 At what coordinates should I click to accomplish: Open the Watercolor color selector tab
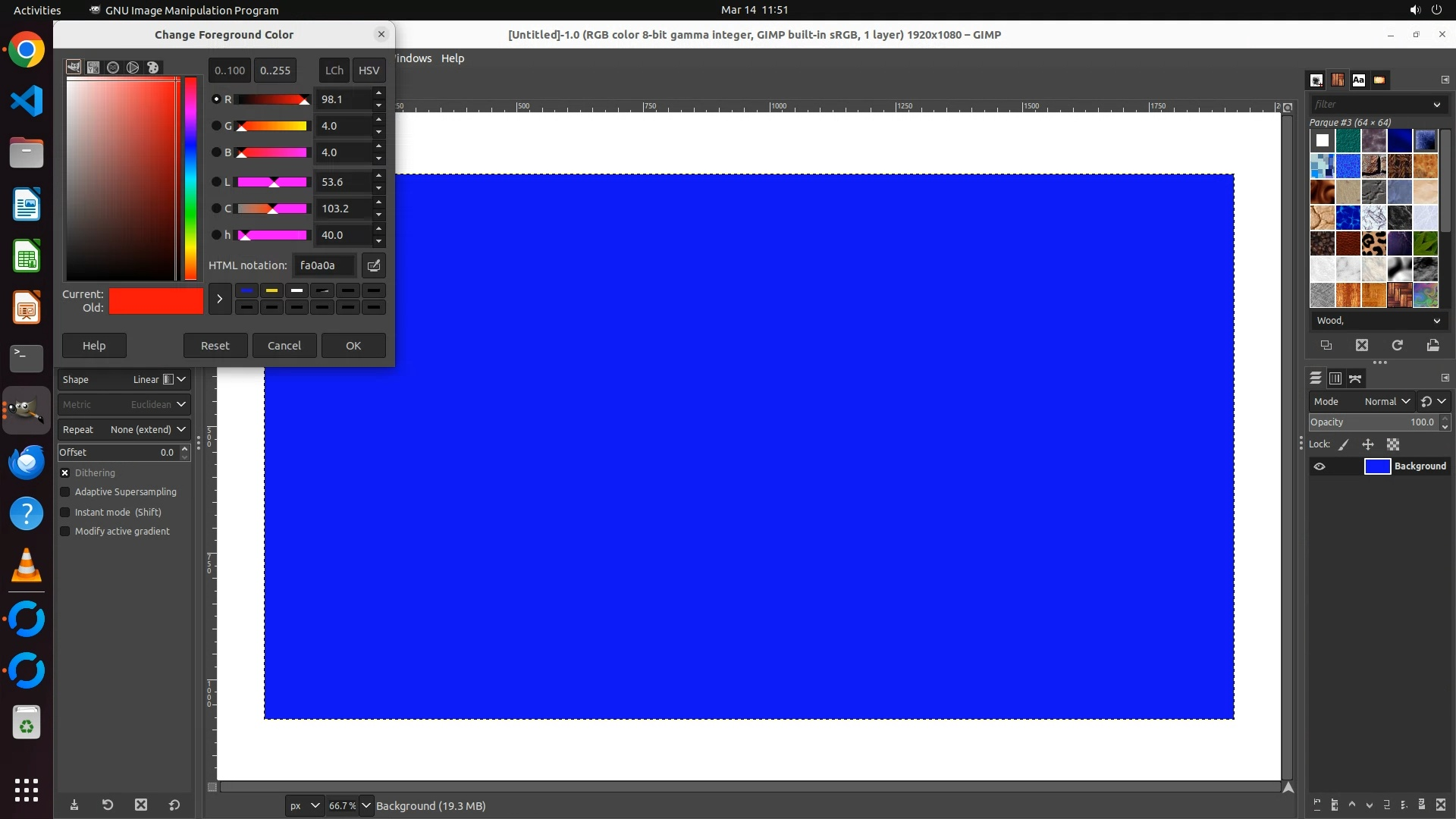(x=113, y=67)
